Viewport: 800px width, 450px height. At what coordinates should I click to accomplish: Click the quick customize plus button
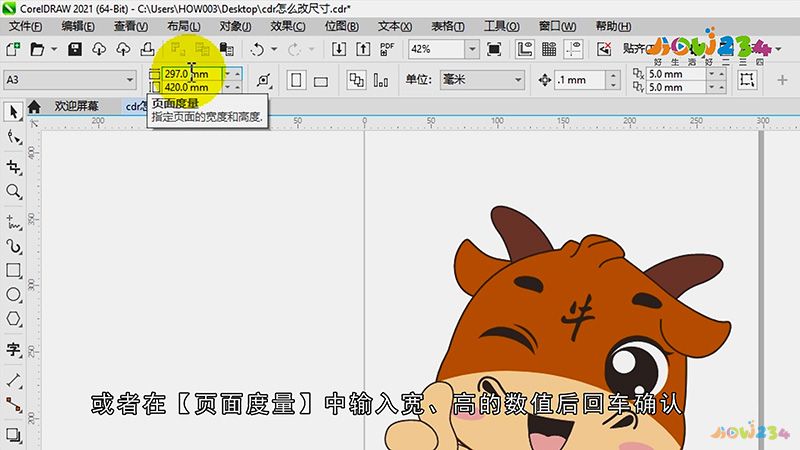pos(782,80)
